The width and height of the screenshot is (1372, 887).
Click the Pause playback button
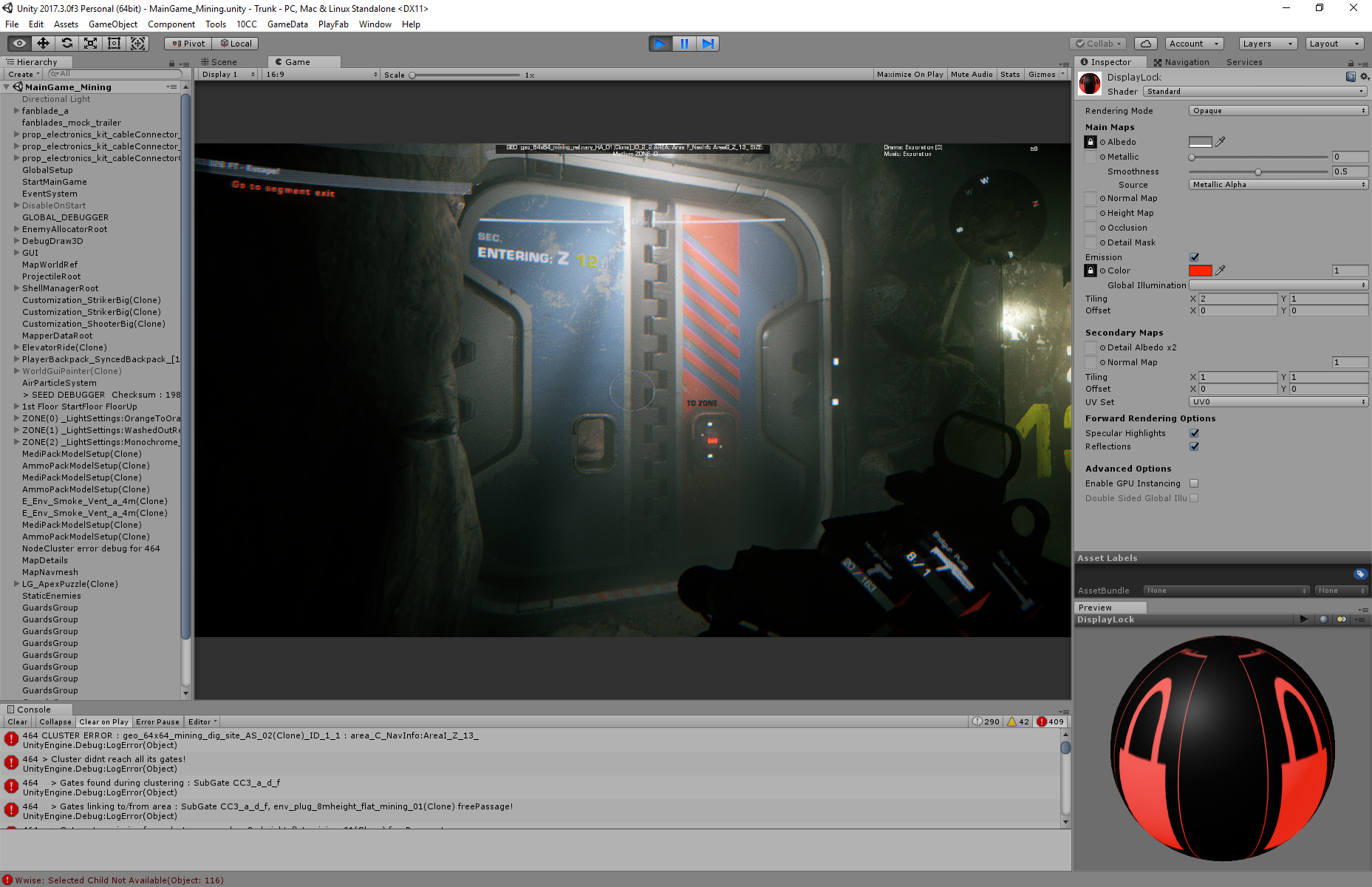click(684, 44)
